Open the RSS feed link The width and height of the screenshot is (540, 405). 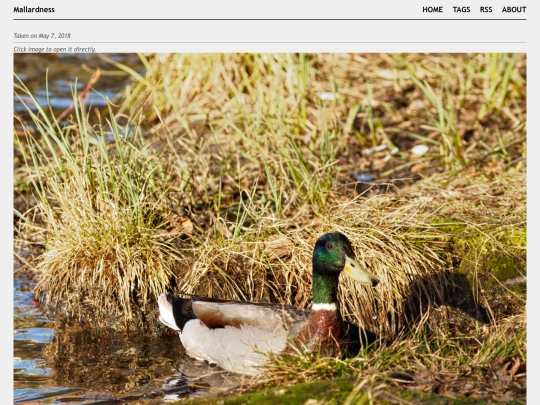pyautogui.click(x=486, y=10)
